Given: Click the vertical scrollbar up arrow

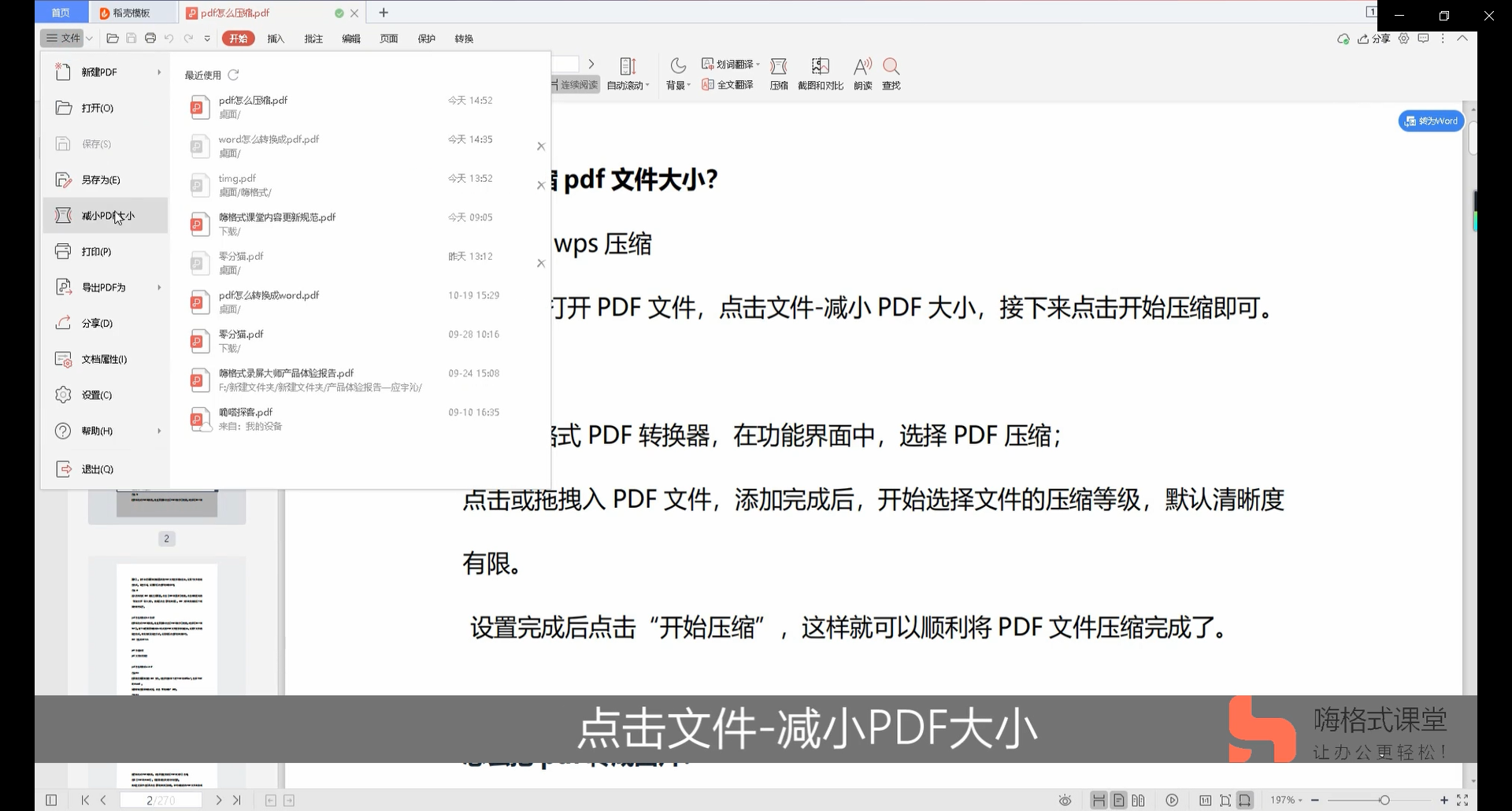Looking at the screenshot, I should click(x=1473, y=108).
